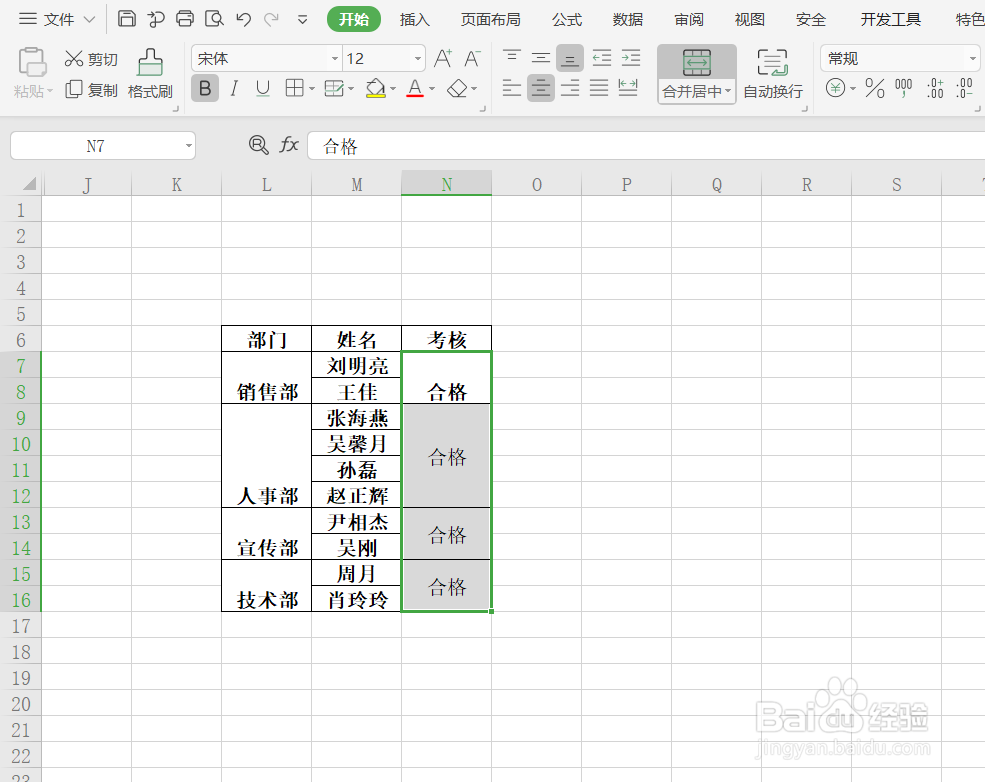The width and height of the screenshot is (985, 782).
Task: Click row header 17
Action: [x=21, y=626]
